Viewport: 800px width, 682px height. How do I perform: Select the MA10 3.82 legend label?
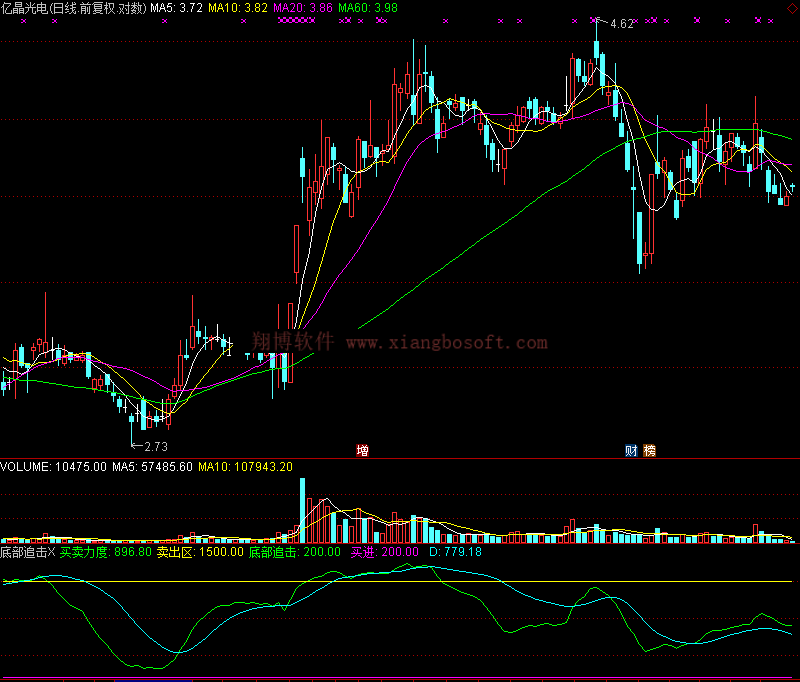[x=237, y=7]
